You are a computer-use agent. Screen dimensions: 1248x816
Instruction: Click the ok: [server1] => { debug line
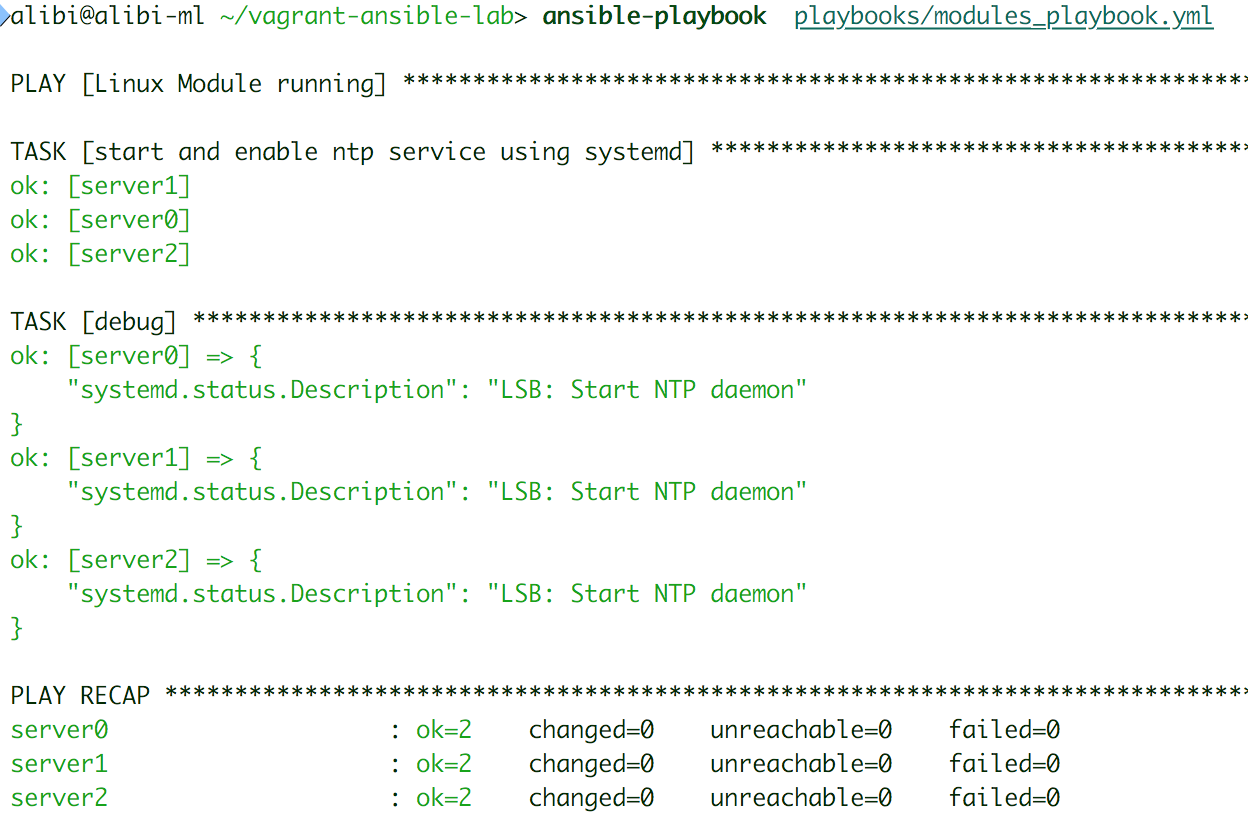(136, 458)
